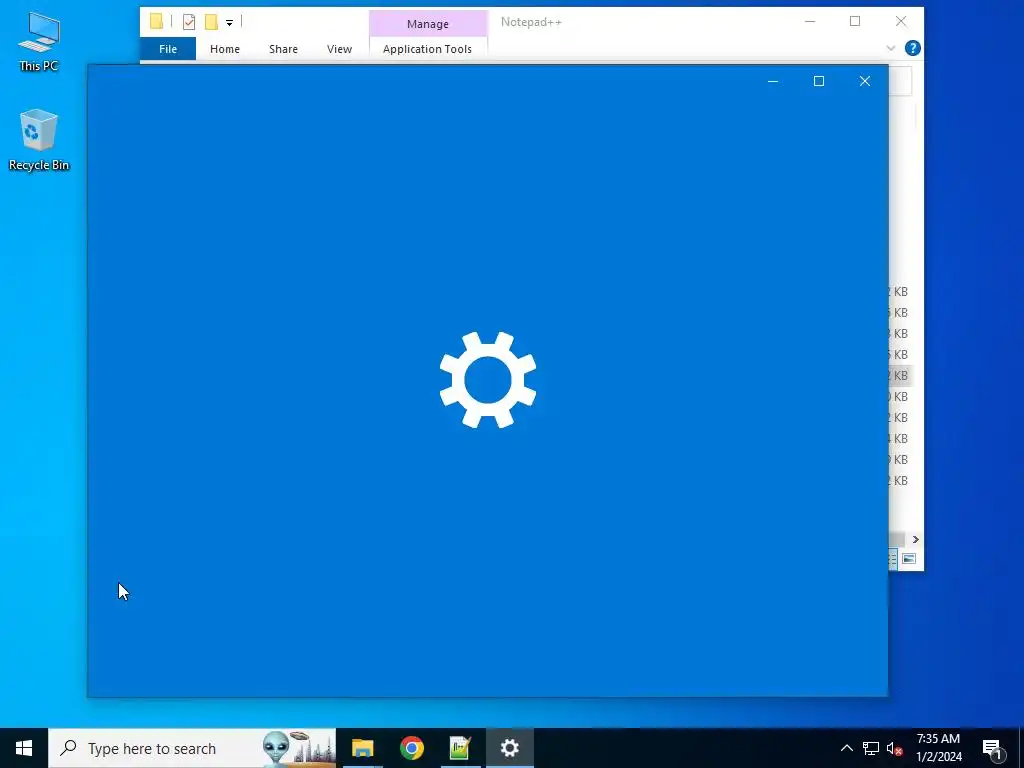Click the muted volume tray icon
This screenshot has width=1024, height=768.
tap(894, 748)
